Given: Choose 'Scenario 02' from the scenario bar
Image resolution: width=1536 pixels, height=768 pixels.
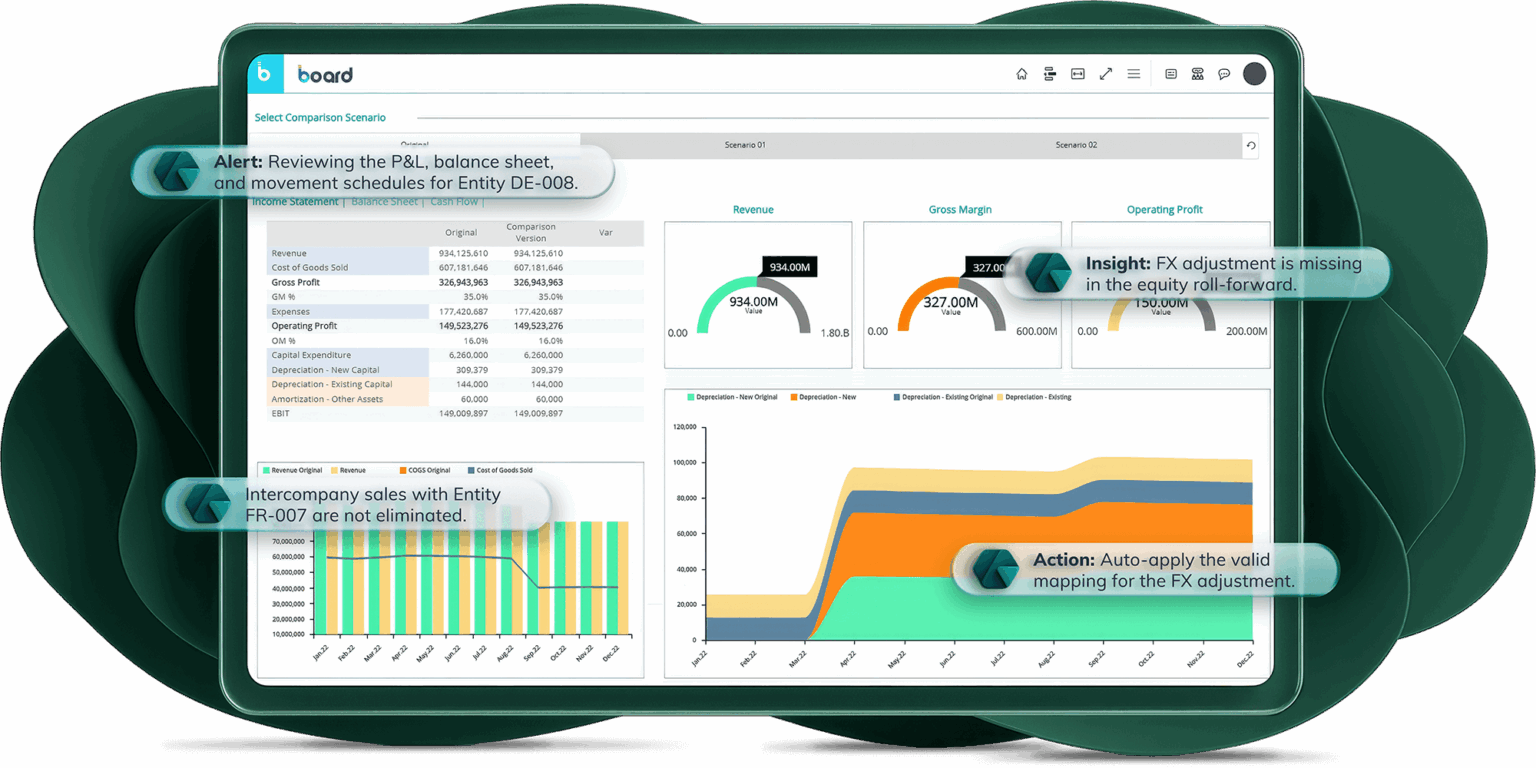Looking at the screenshot, I should tap(1076, 145).
